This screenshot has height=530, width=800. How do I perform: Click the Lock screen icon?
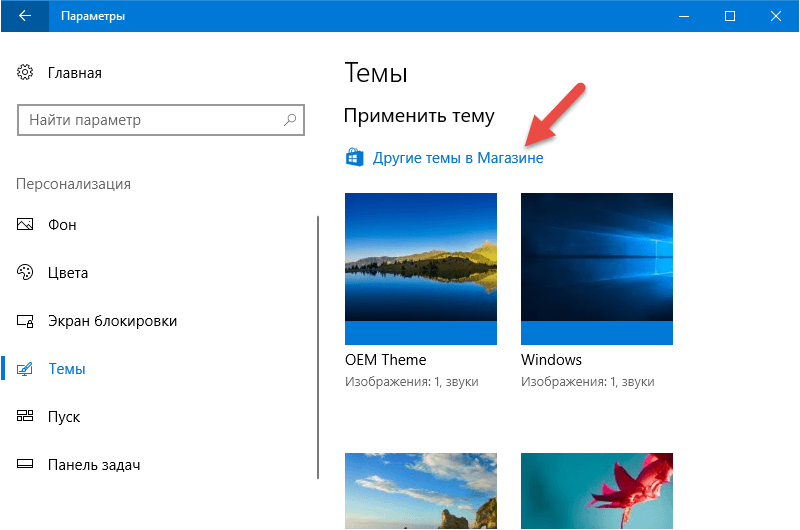25,321
